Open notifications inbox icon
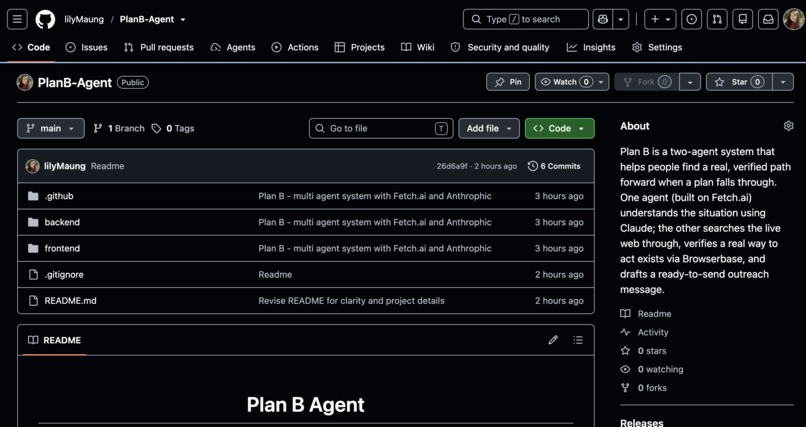The image size is (806, 427). (x=768, y=20)
